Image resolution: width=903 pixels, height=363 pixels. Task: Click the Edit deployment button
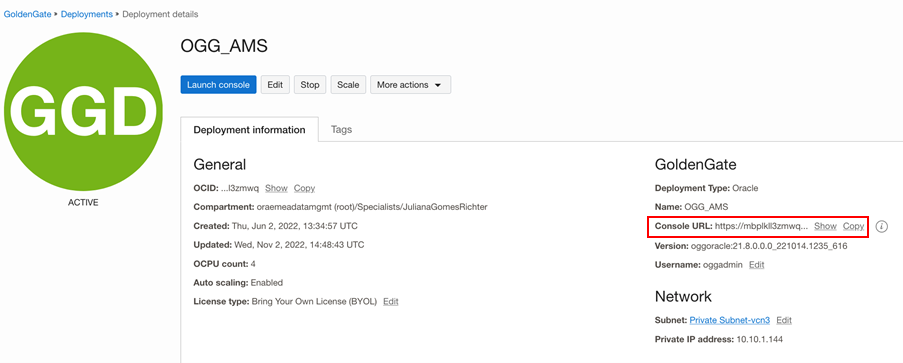[275, 85]
